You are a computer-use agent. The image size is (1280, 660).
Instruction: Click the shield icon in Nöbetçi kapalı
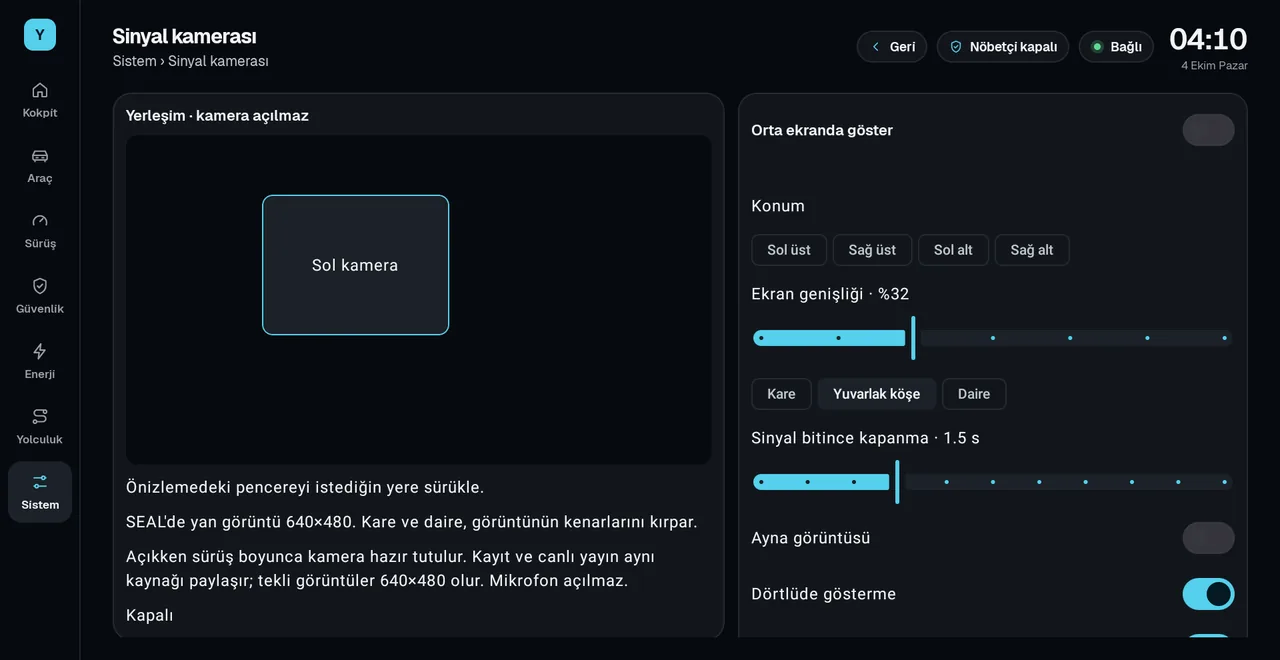pyautogui.click(x=956, y=47)
